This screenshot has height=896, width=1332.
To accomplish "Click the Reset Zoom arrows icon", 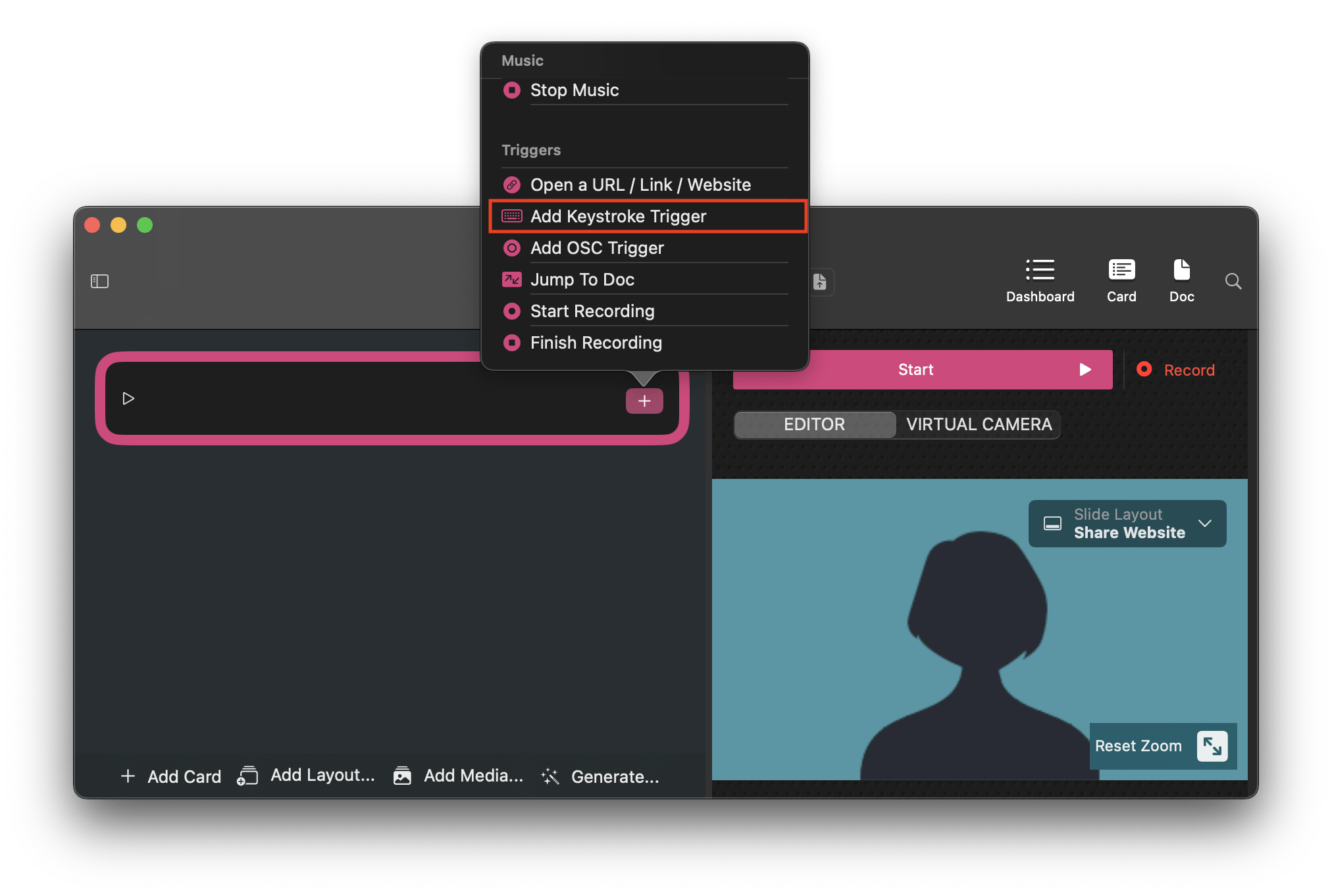I will pos(1212,746).
